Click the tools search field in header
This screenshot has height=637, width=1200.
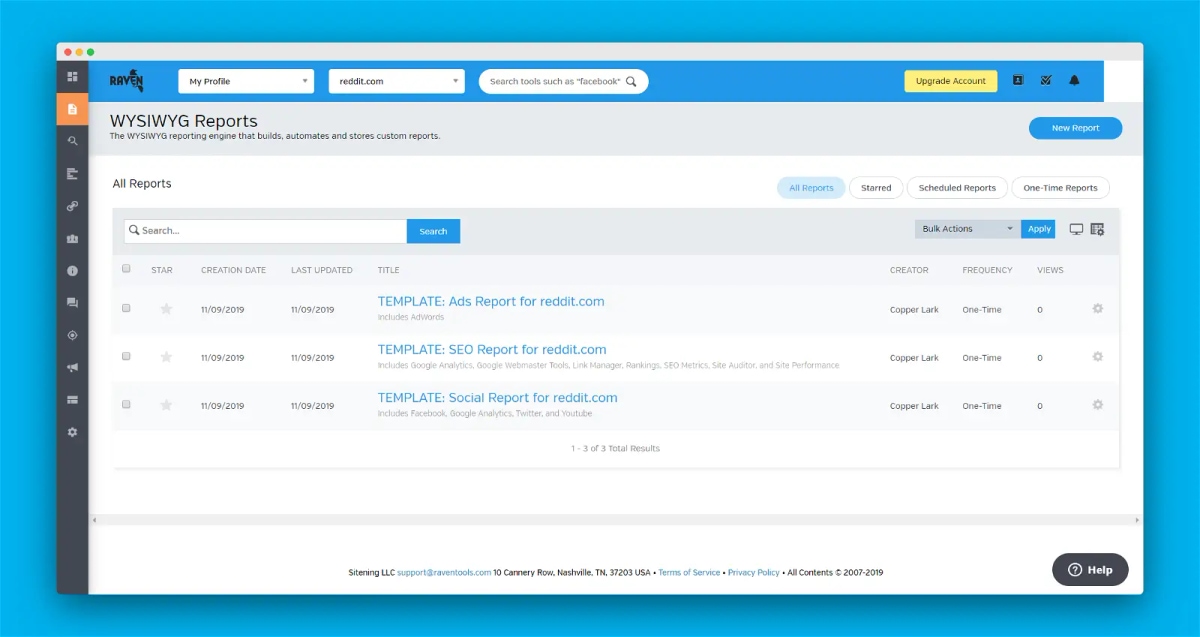[563, 81]
